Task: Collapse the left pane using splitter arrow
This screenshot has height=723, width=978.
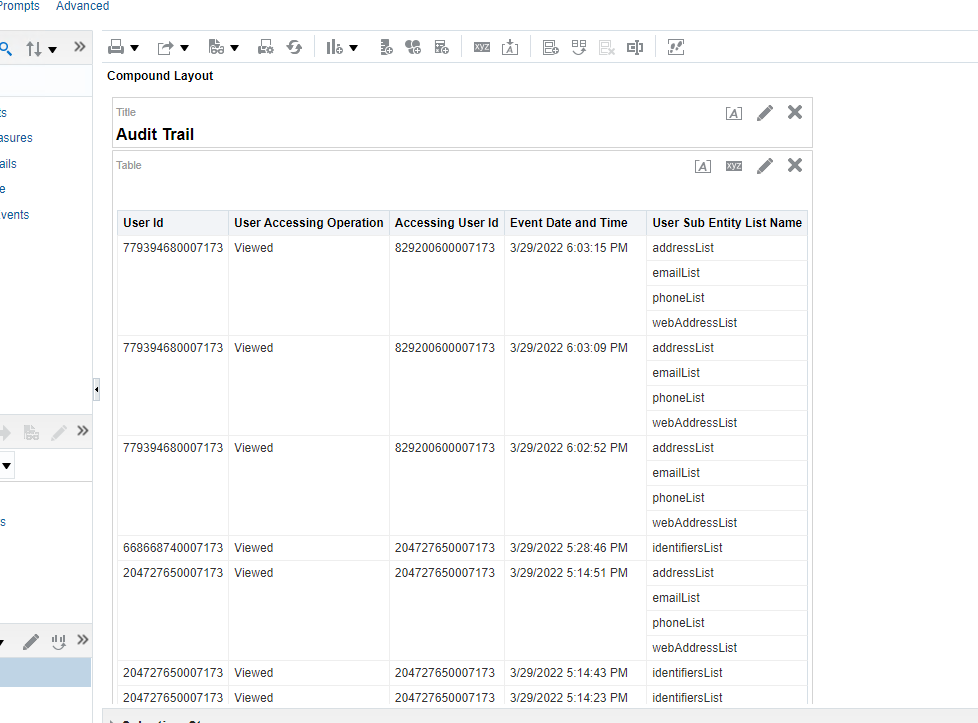Action: point(96,388)
